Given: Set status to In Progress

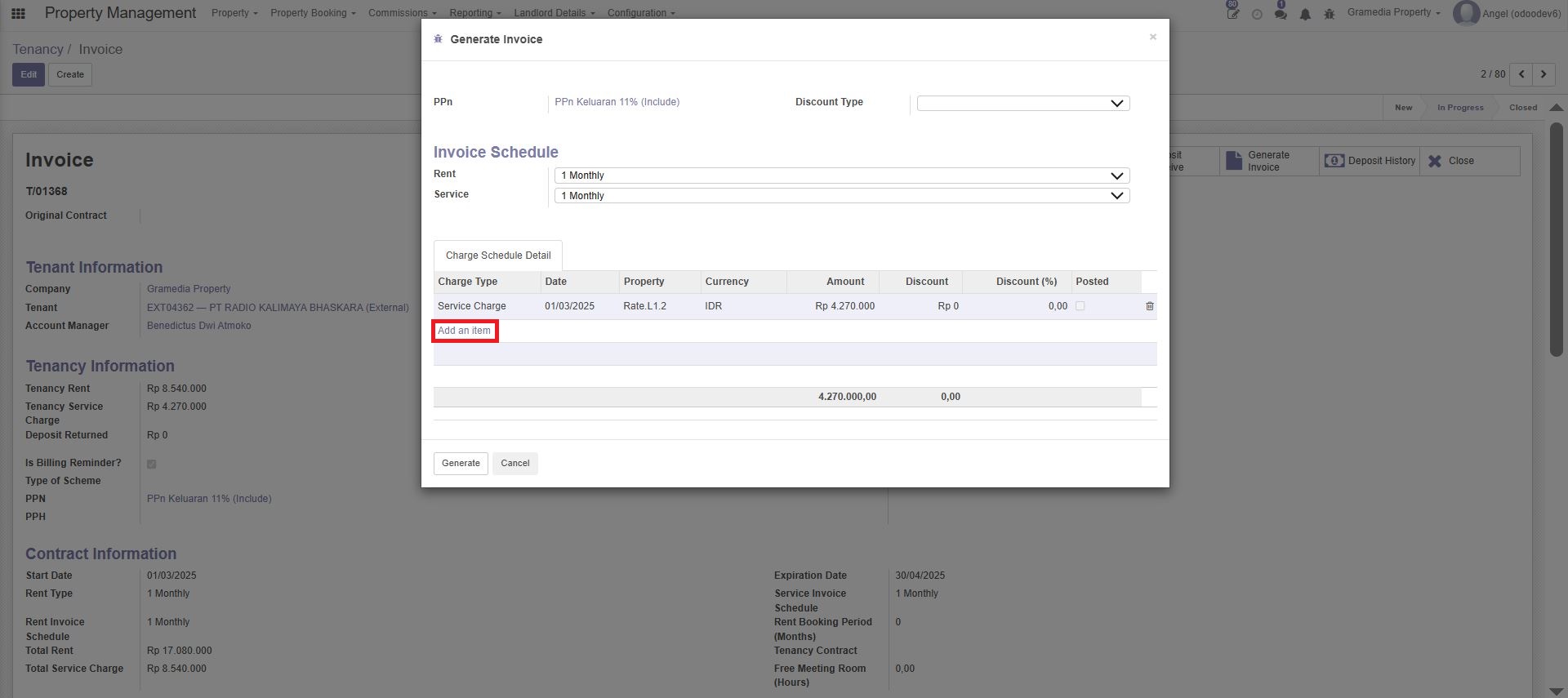Looking at the screenshot, I should point(1460,108).
